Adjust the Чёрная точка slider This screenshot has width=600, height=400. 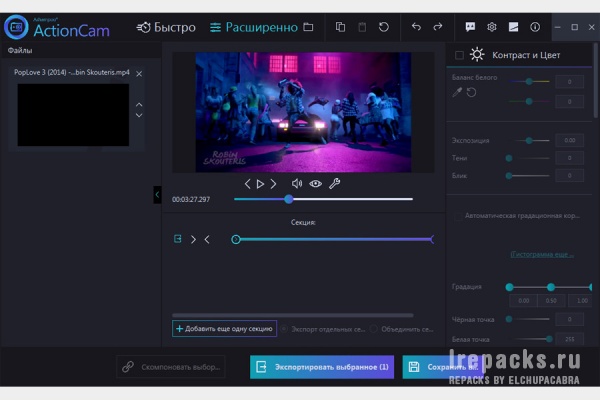(529, 319)
